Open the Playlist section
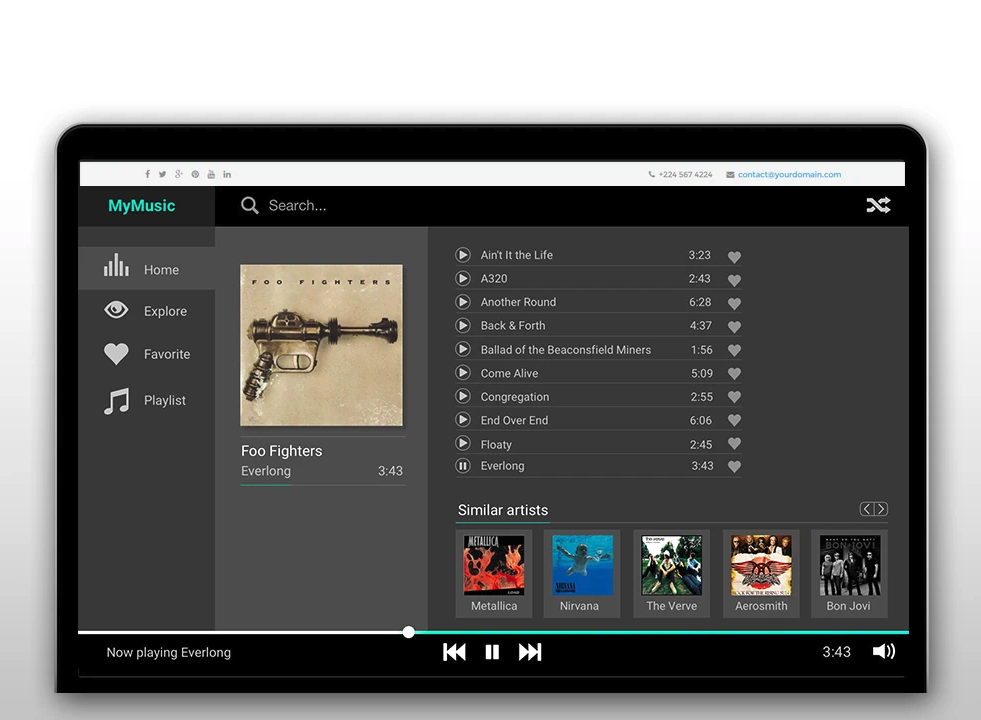981x720 pixels. click(x=146, y=400)
